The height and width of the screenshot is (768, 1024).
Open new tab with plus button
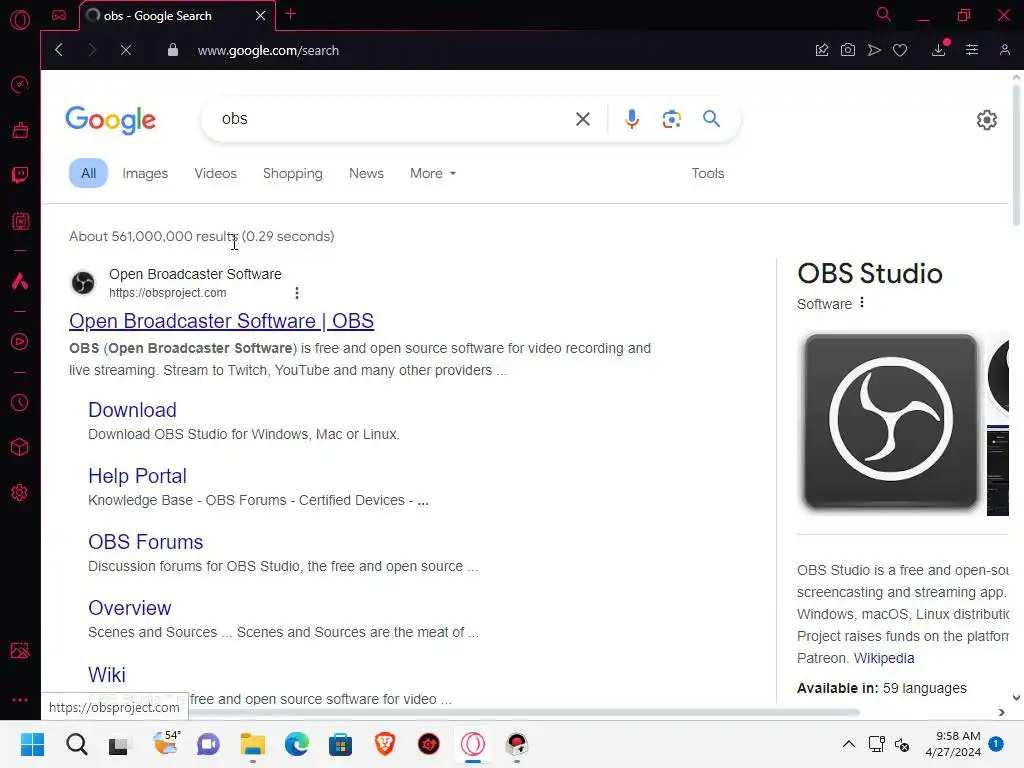pyautogui.click(x=291, y=14)
